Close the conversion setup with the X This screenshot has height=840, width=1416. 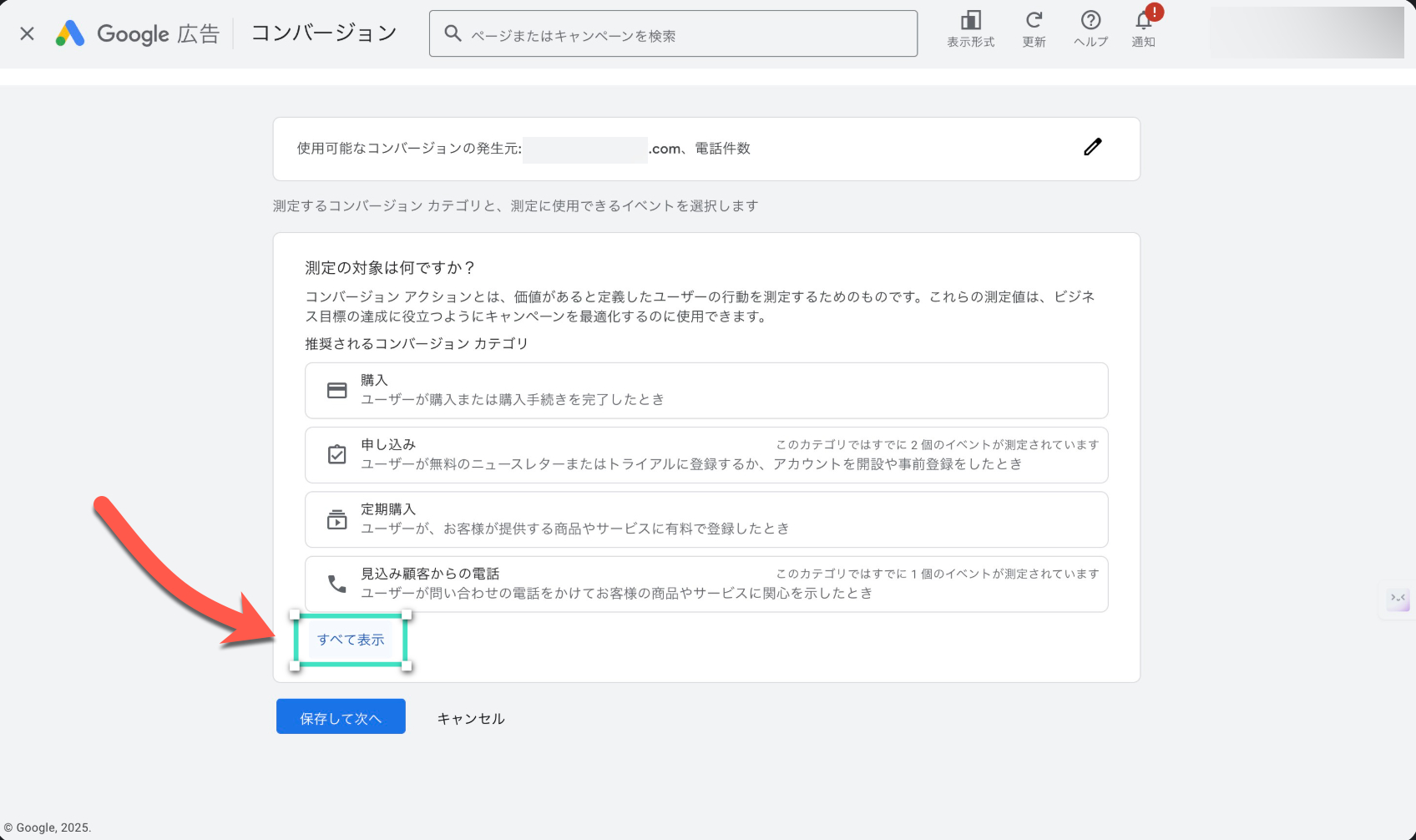click(x=27, y=33)
